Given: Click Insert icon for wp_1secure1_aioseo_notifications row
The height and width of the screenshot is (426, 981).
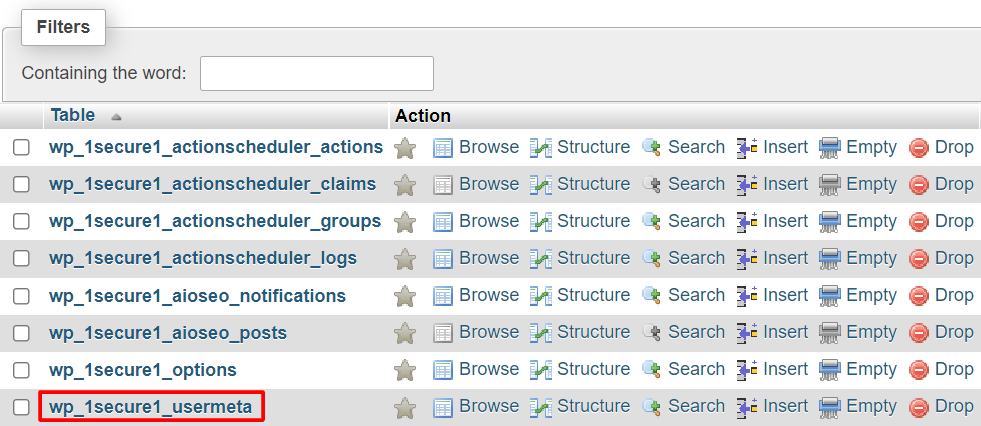Looking at the screenshot, I should [747, 296].
